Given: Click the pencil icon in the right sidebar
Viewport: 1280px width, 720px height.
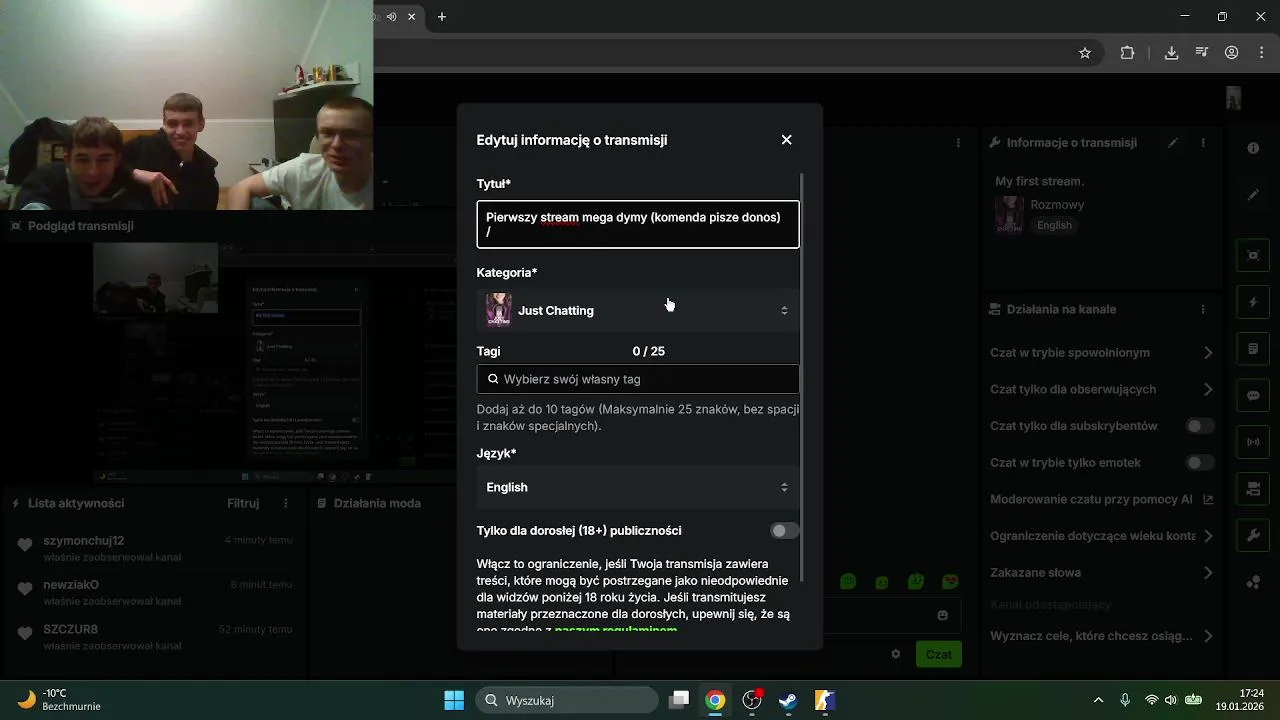Looking at the screenshot, I should click(1253, 195).
